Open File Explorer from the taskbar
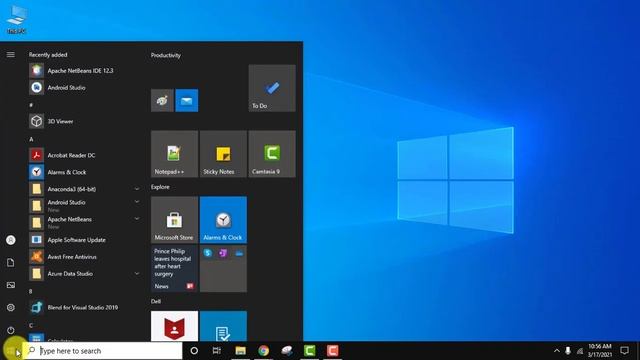 pyautogui.click(x=240, y=351)
